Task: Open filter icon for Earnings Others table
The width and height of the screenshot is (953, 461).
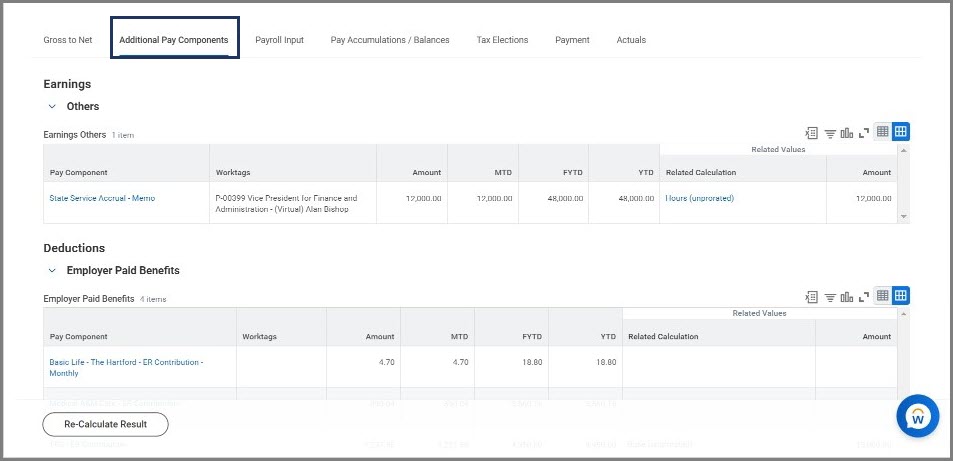Action: coord(830,132)
